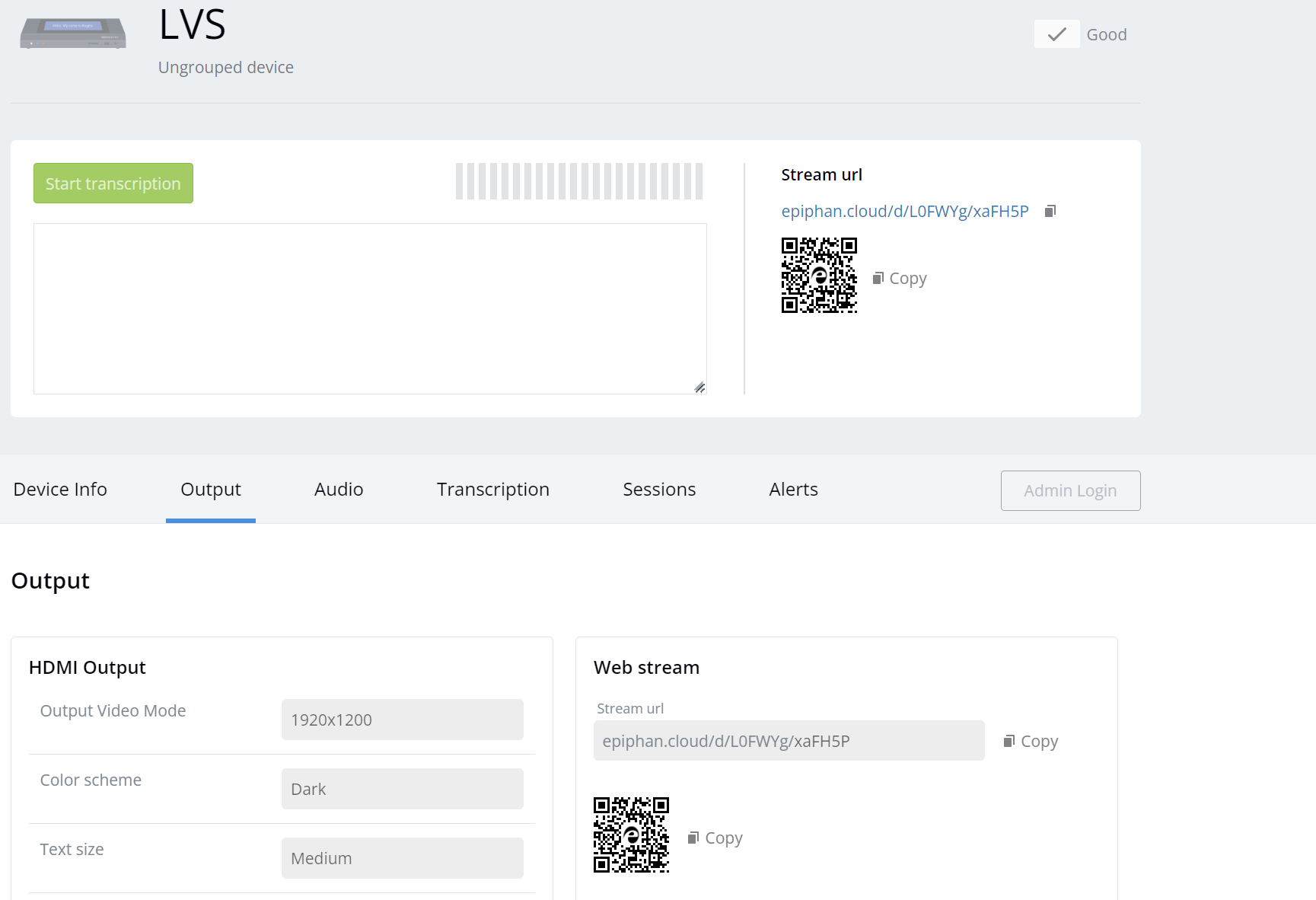Go to the Transcription tab
This screenshot has height=900, width=1316.
coord(492,490)
